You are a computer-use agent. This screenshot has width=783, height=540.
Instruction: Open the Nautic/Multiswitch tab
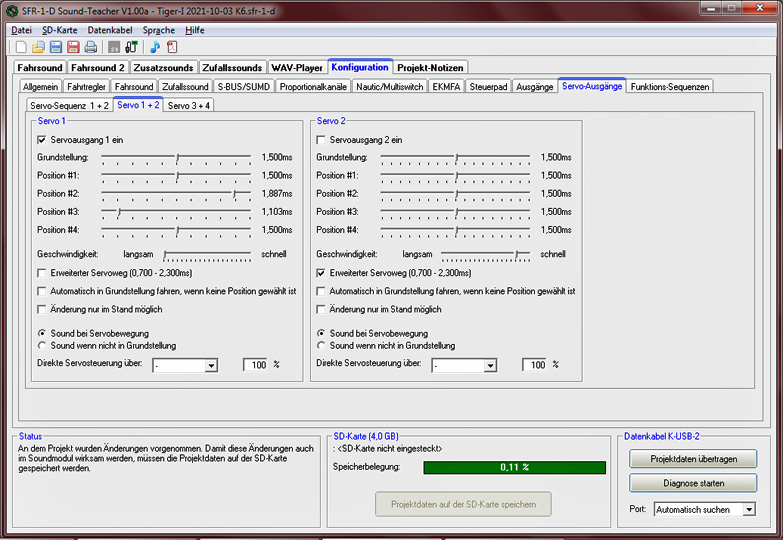[390, 86]
